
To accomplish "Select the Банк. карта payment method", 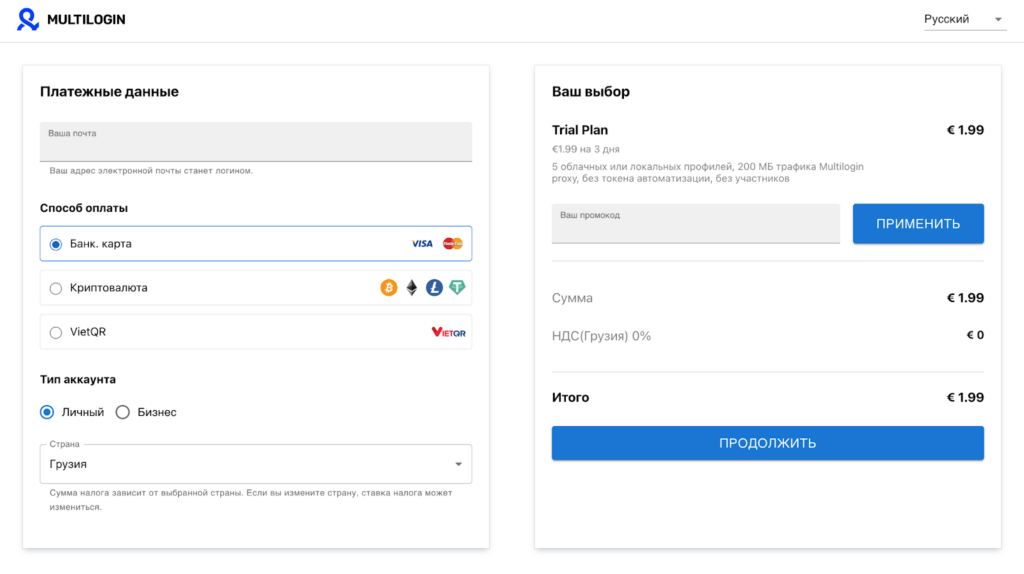I will click(256, 244).
